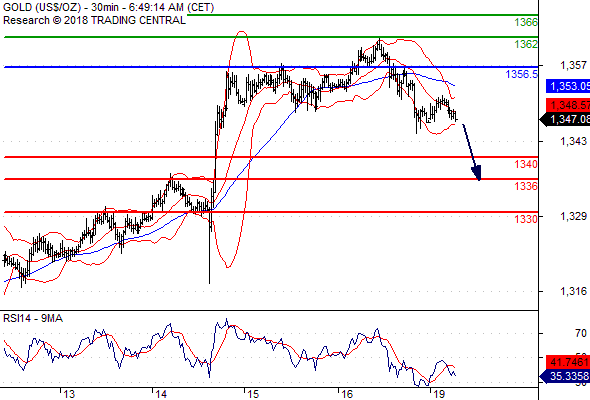590x400 pixels.
Task: Click date marker 15 on time axis
Action: 253,394
